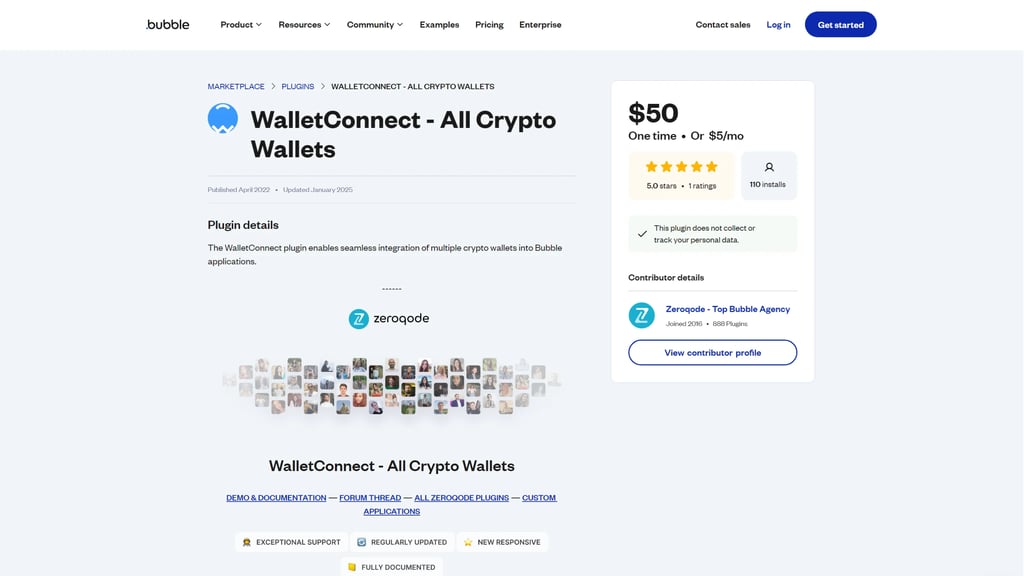Open the Resources dropdown menu

click(304, 24)
